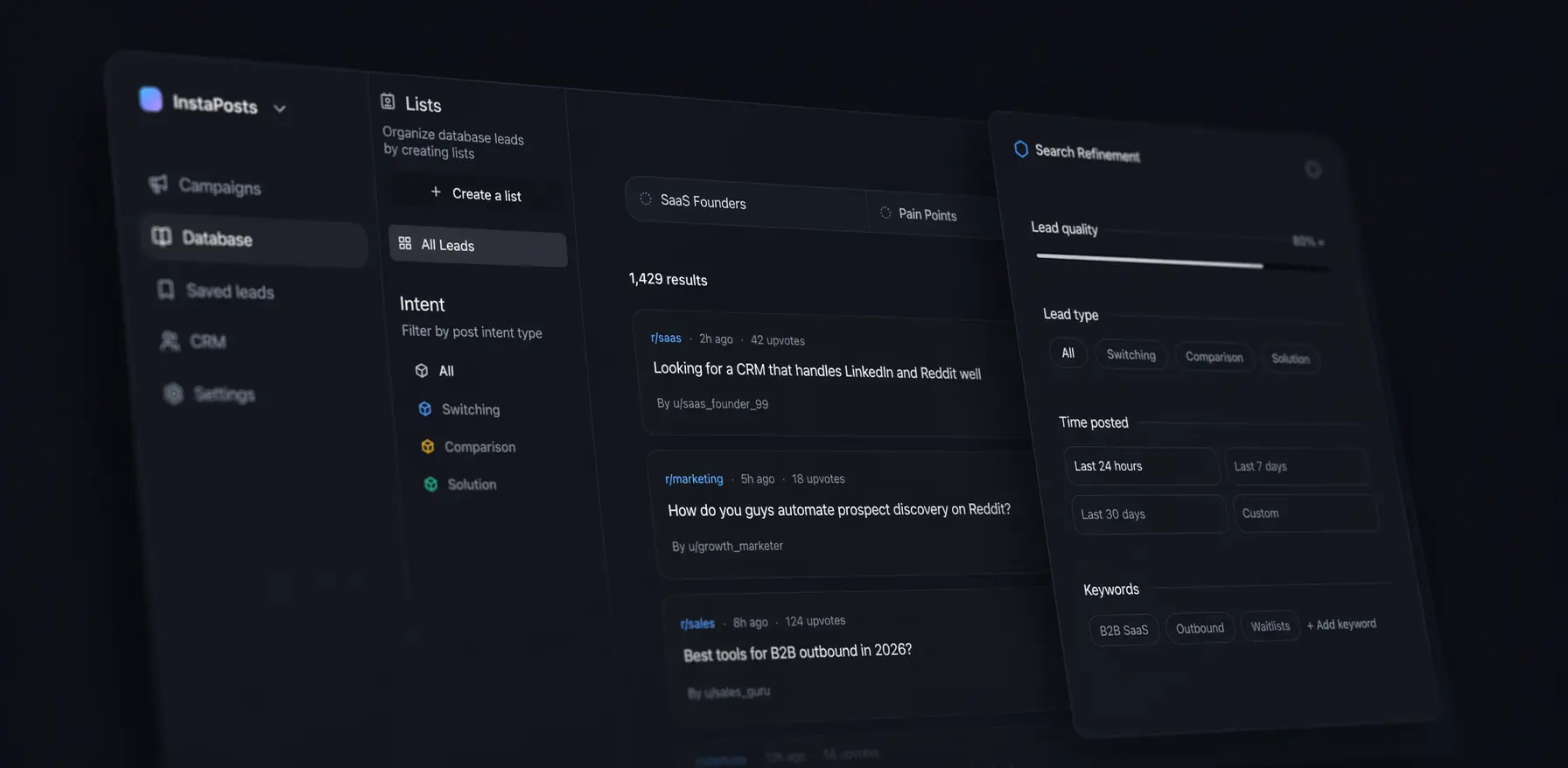
Task: Select Switching lead type chip
Action: 1131,355
